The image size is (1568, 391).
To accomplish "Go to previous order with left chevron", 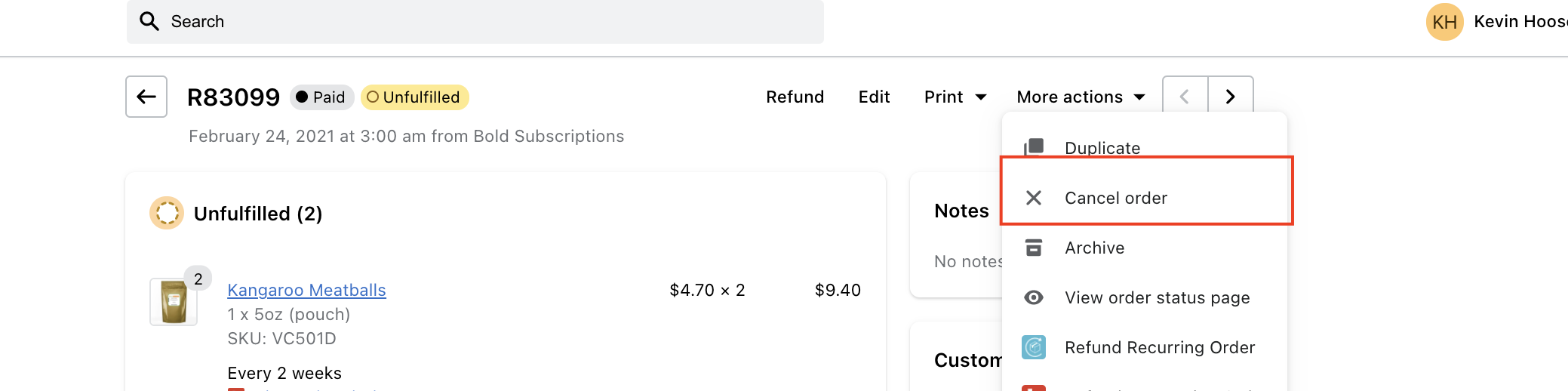I will pyautogui.click(x=1185, y=97).
